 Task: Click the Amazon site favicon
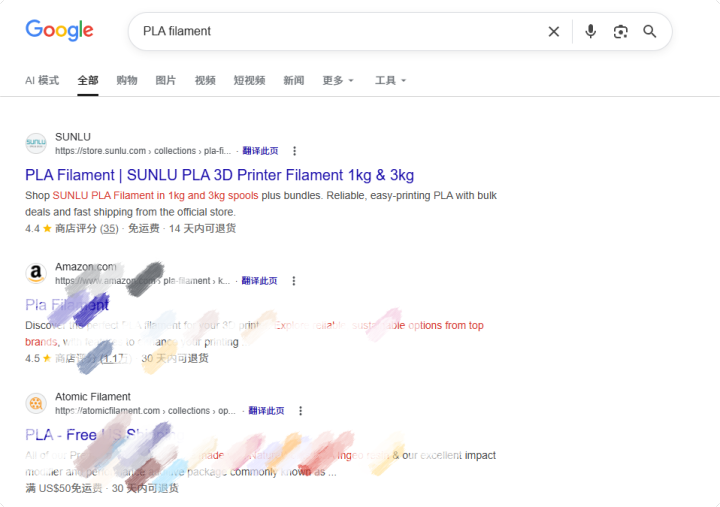point(36,273)
